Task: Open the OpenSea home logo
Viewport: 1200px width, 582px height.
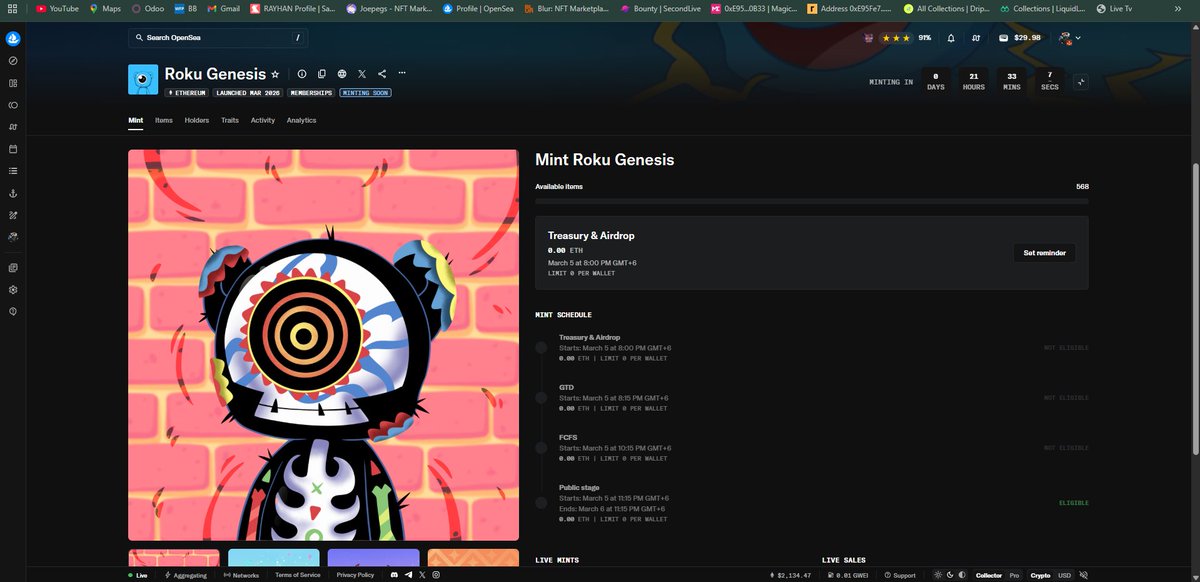Action: [x=13, y=38]
